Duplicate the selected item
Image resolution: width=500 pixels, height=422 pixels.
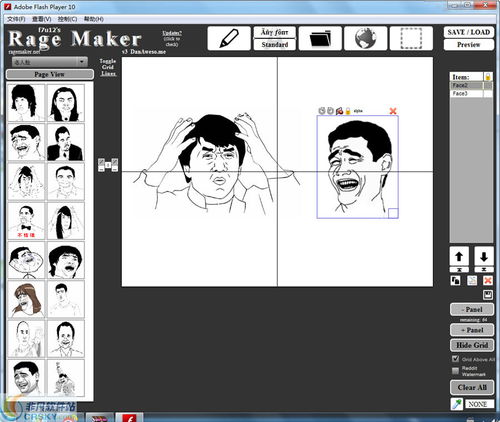[455, 280]
